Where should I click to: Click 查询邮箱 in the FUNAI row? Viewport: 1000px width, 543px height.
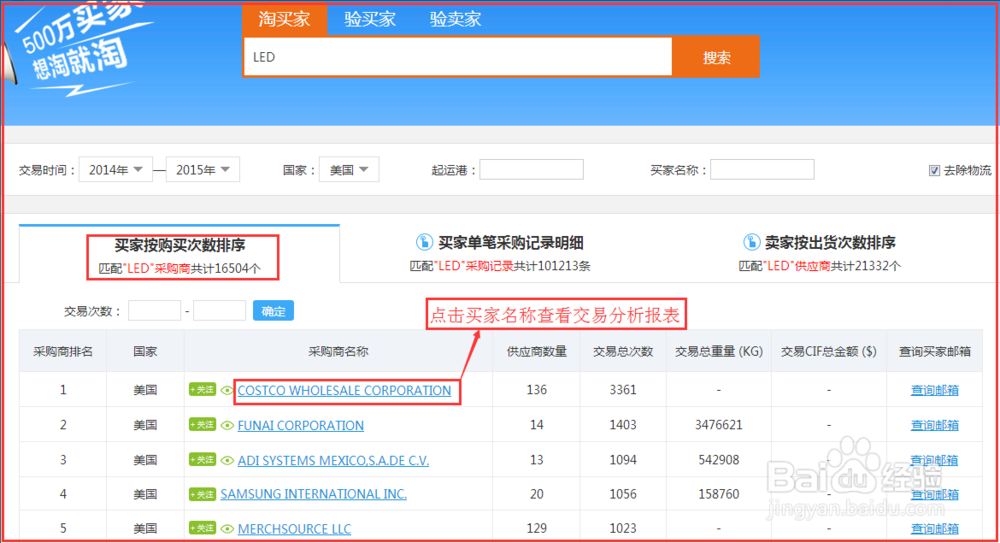(x=934, y=425)
